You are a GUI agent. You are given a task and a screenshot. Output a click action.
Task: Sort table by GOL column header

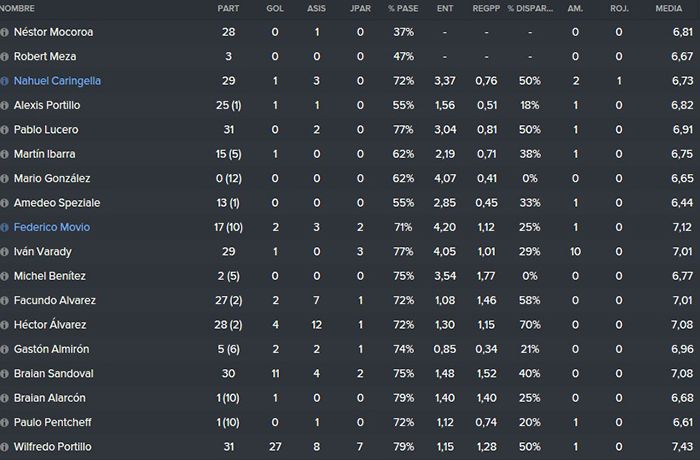(x=275, y=8)
